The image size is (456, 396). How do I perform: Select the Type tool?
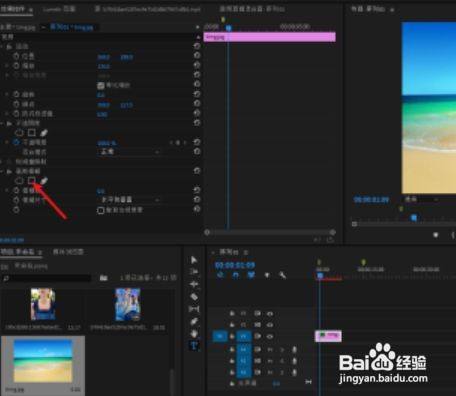(194, 346)
